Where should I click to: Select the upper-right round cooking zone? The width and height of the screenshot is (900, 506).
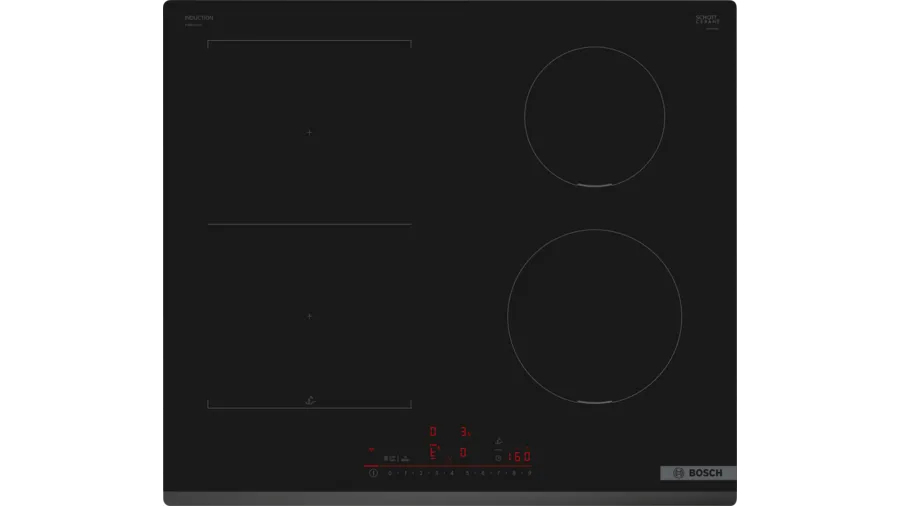[x=595, y=116]
